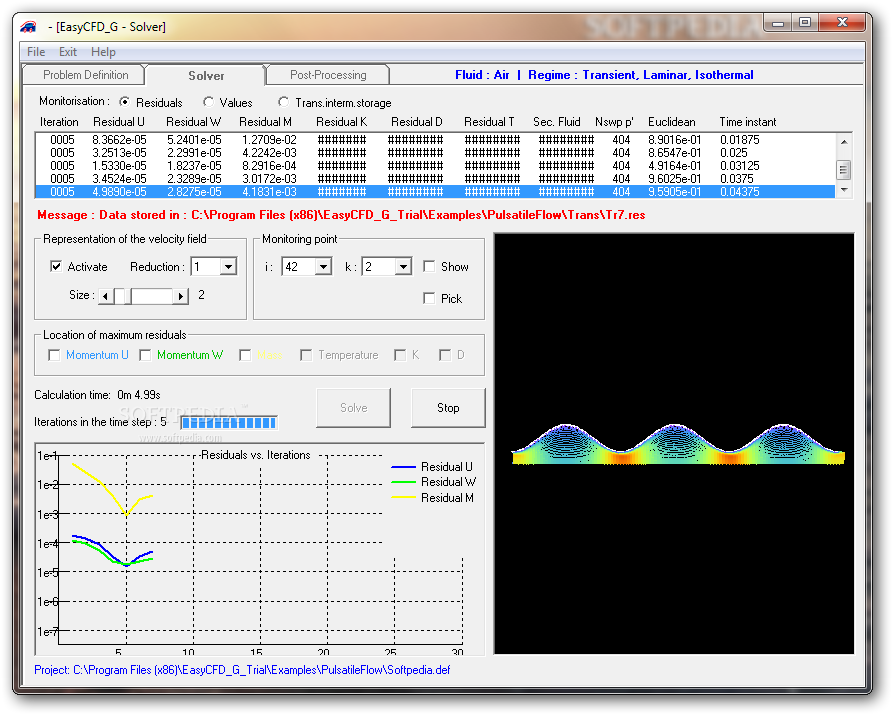Switch to the Post-Processing tab
893x715 pixels.
[328, 75]
